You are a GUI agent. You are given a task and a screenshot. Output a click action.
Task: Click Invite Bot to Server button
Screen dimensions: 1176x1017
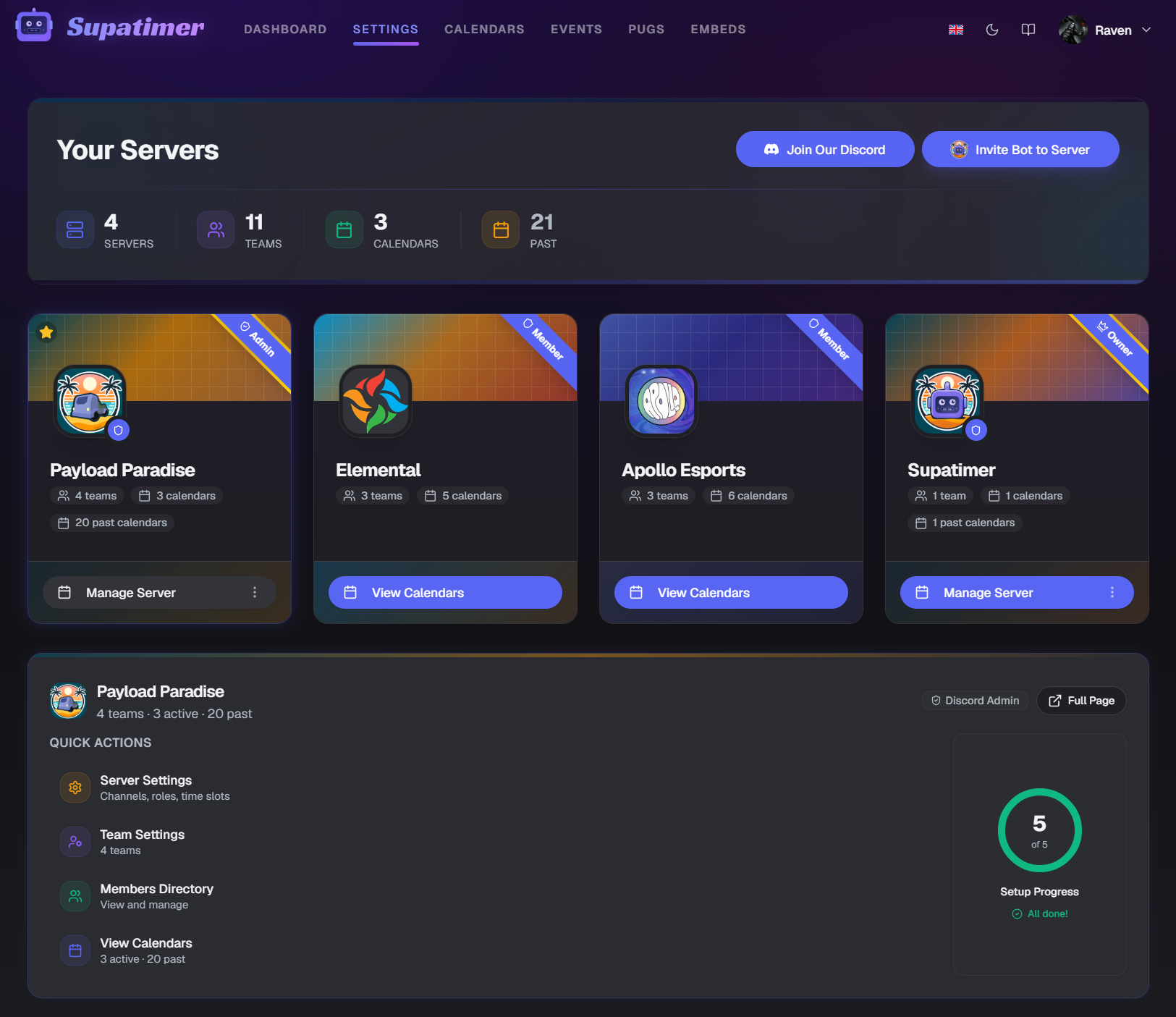point(1020,149)
